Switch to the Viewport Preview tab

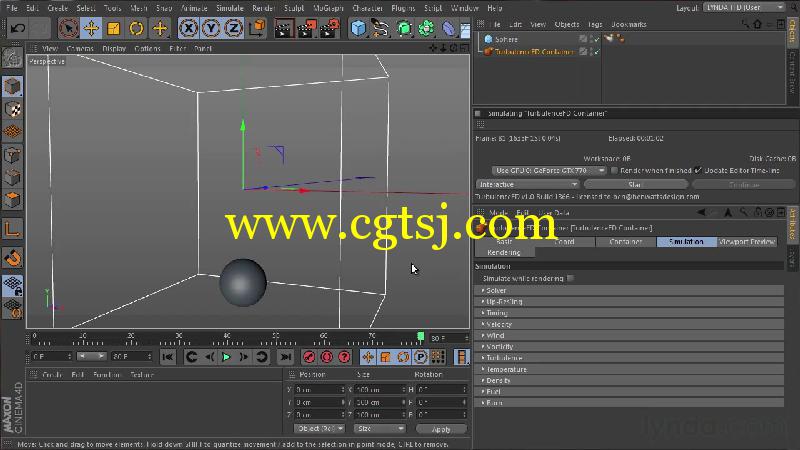(747, 242)
